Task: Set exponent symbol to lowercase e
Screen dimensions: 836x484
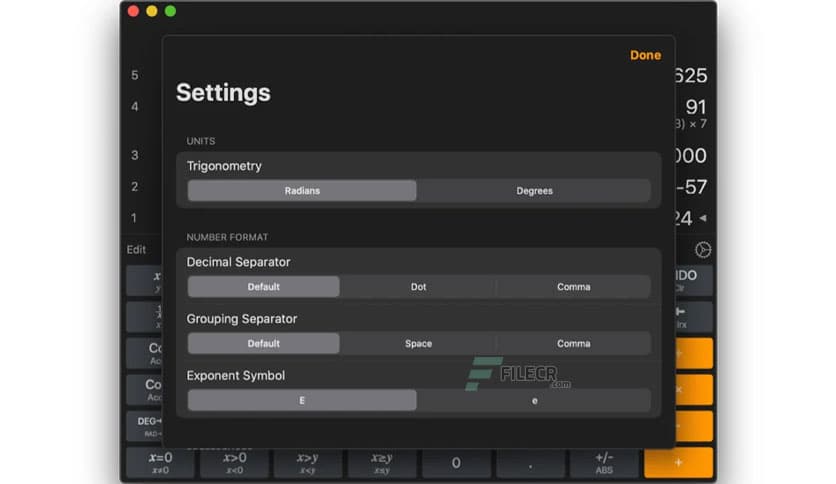Action: (534, 400)
